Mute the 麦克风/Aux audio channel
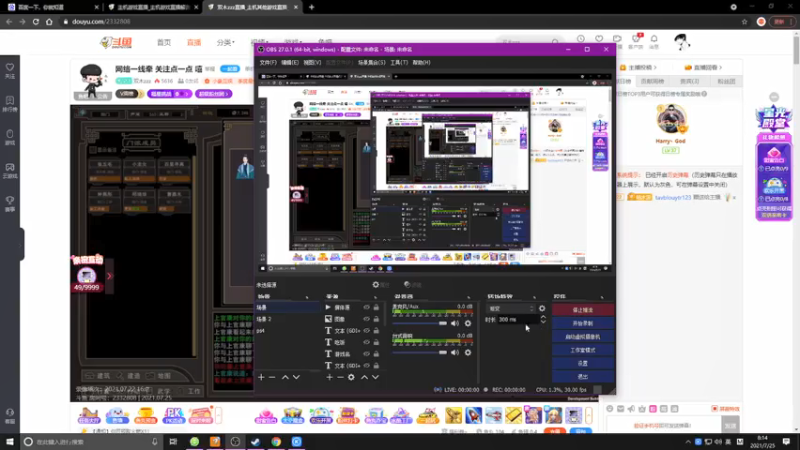The width and height of the screenshot is (800, 450). tap(455, 323)
